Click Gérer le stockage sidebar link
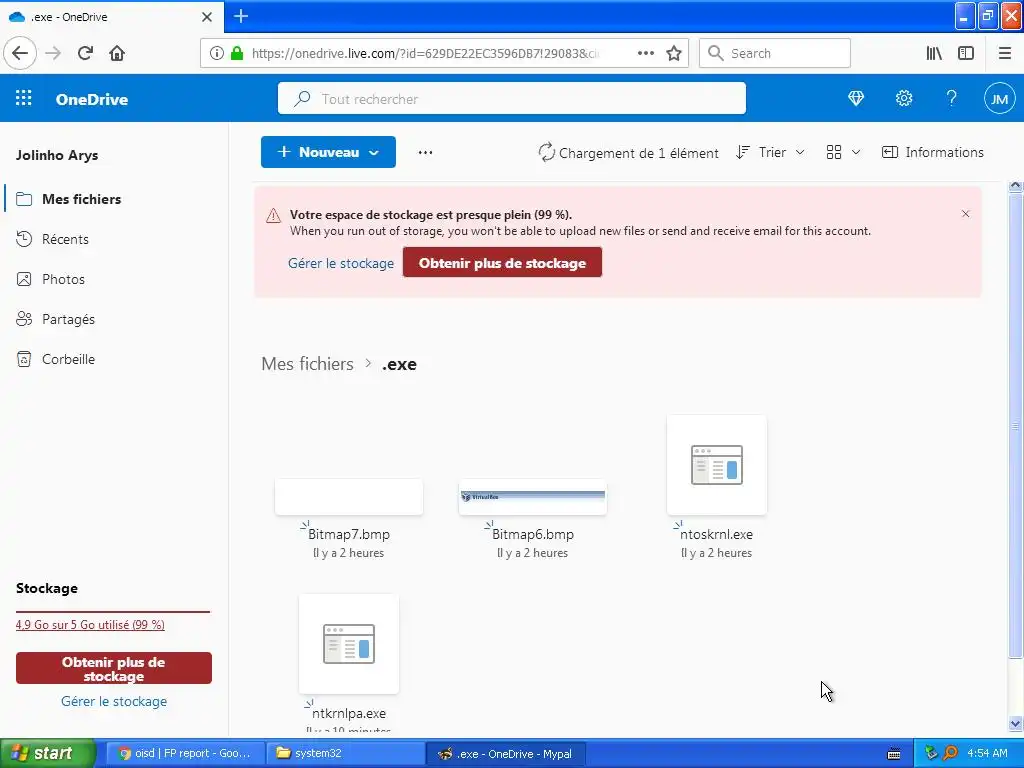The height and width of the screenshot is (768, 1024). (x=114, y=701)
